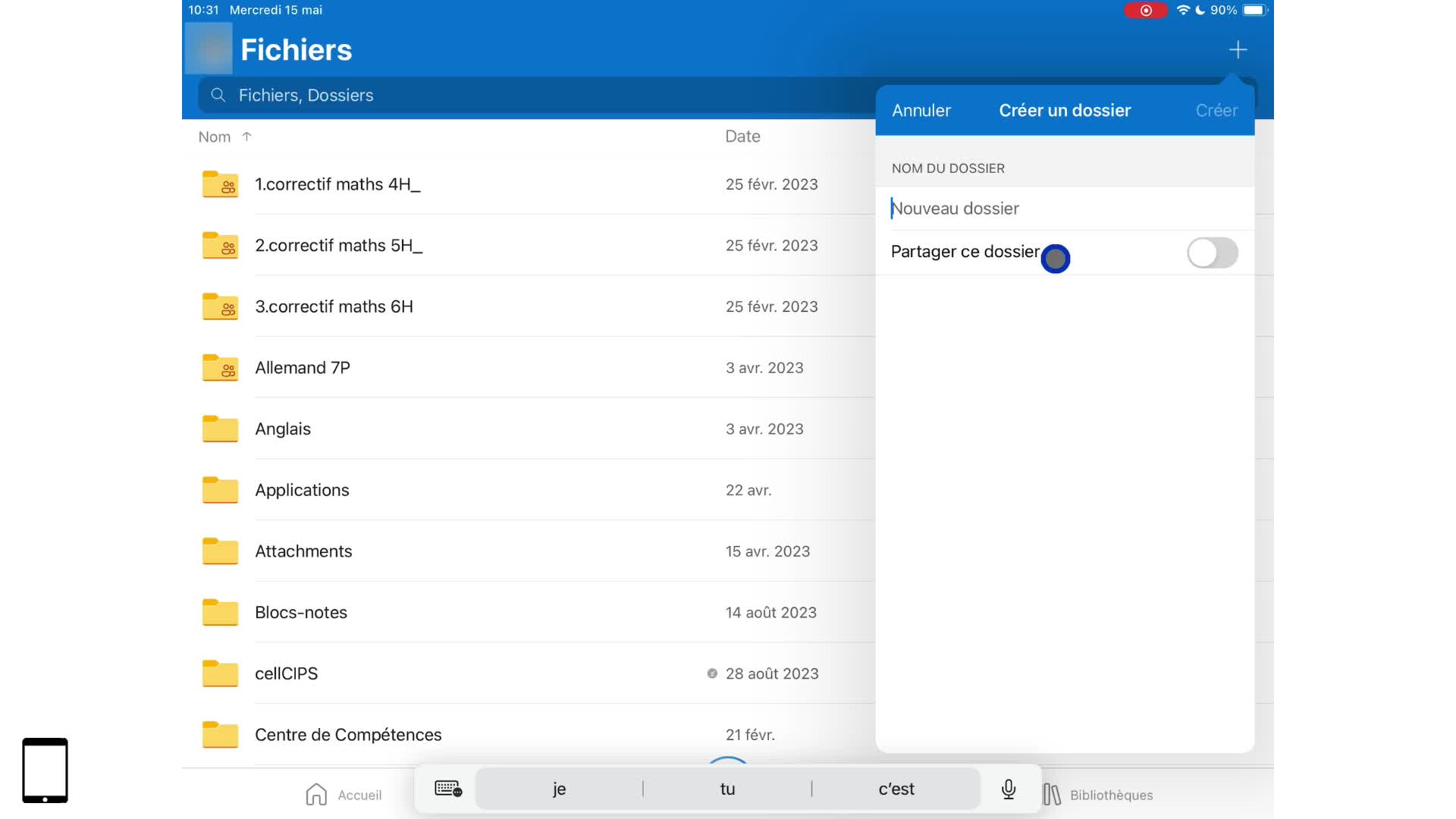Sort by Nom column arrow
1456x819 pixels.
[x=246, y=136]
